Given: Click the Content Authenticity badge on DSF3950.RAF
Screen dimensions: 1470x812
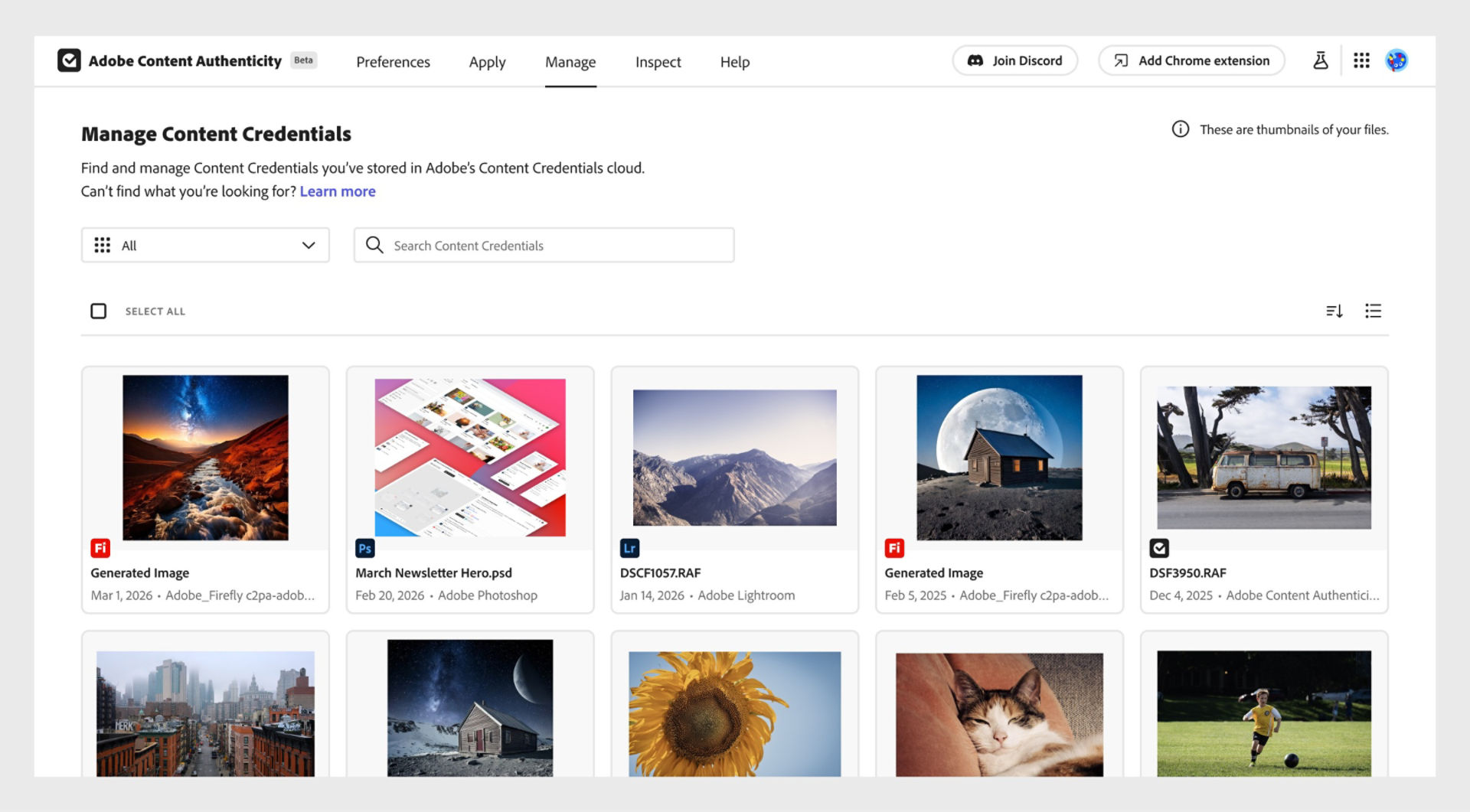Looking at the screenshot, I should [x=1159, y=547].
